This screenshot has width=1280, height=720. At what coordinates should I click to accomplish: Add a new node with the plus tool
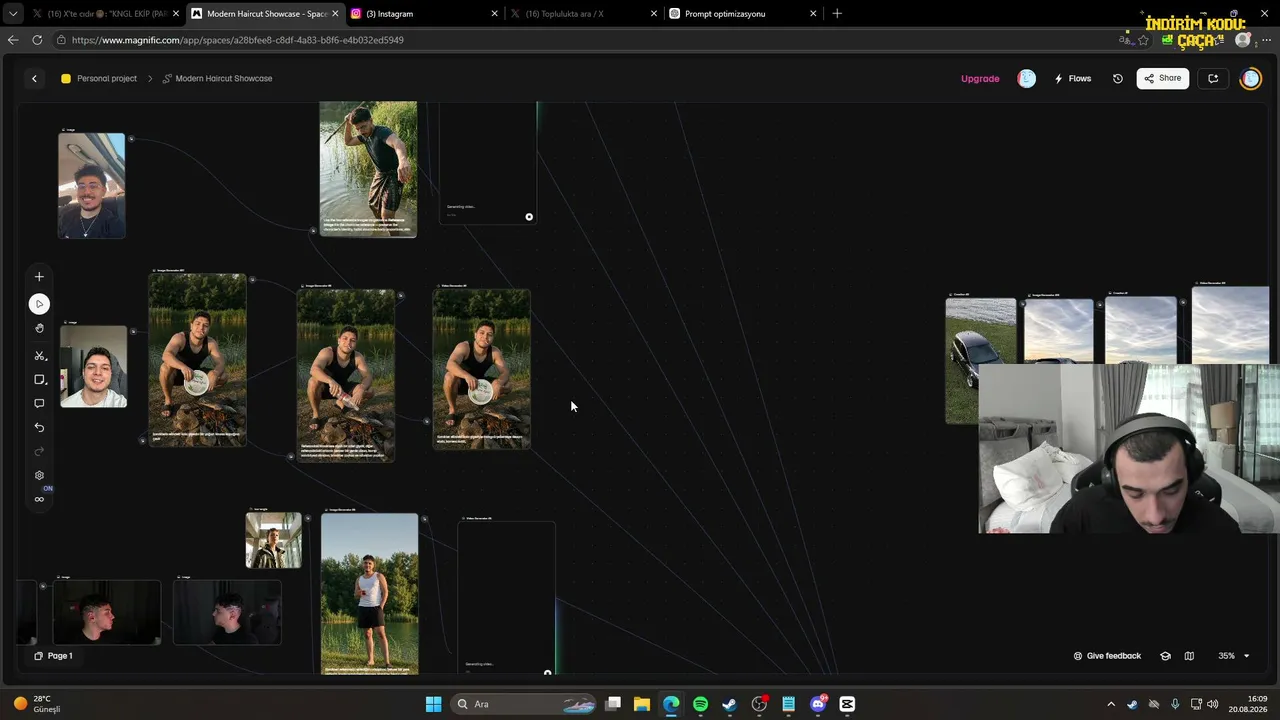pyautogui.click(x=39, y=277)
